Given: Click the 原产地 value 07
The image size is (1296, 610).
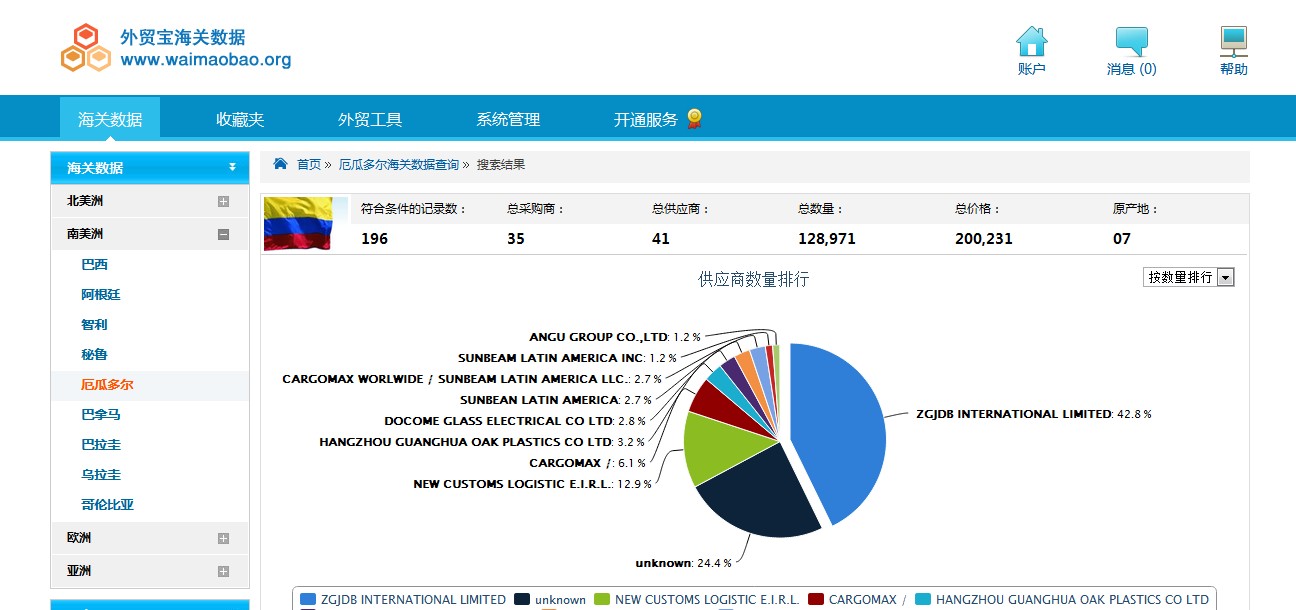Looking at the screenshot, I should coord(1122,239).
